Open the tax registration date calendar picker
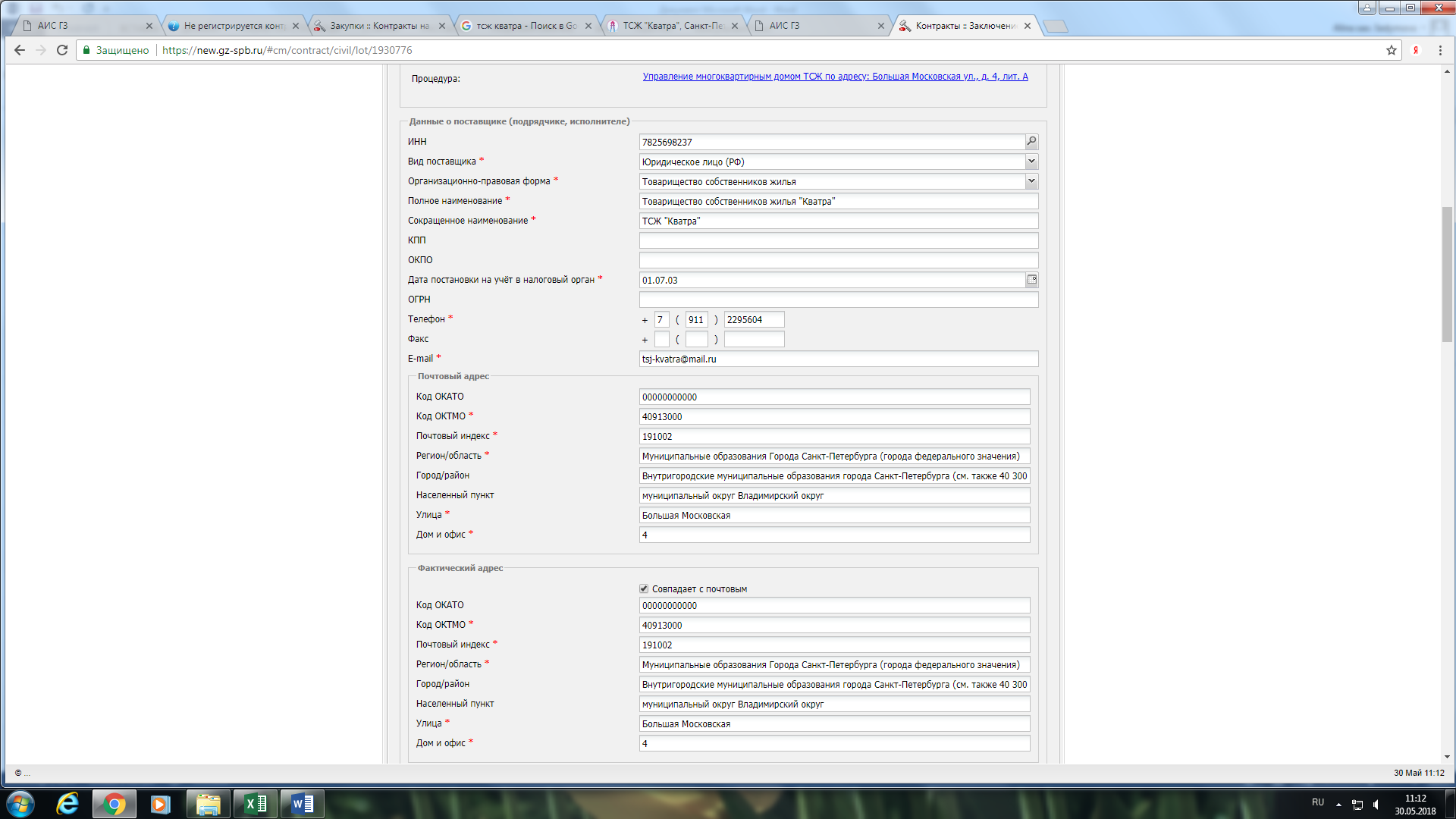The image size is (1456, 819). (1031, 280)
